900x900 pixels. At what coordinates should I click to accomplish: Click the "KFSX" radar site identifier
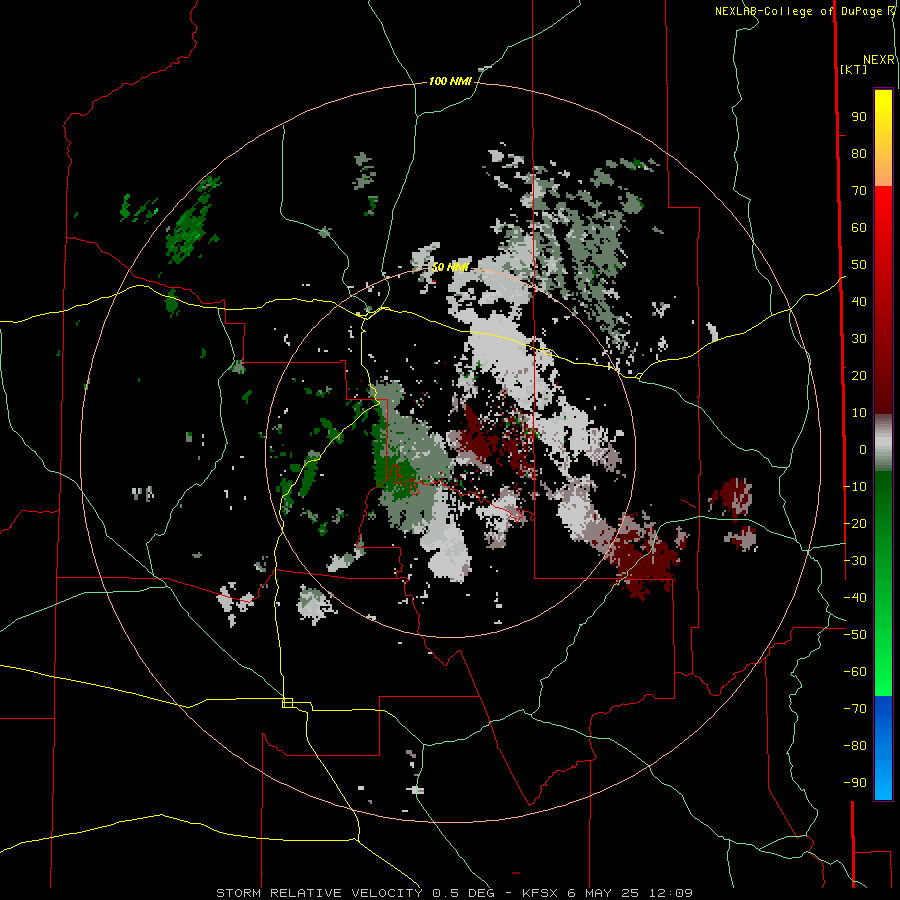(542, 893)
